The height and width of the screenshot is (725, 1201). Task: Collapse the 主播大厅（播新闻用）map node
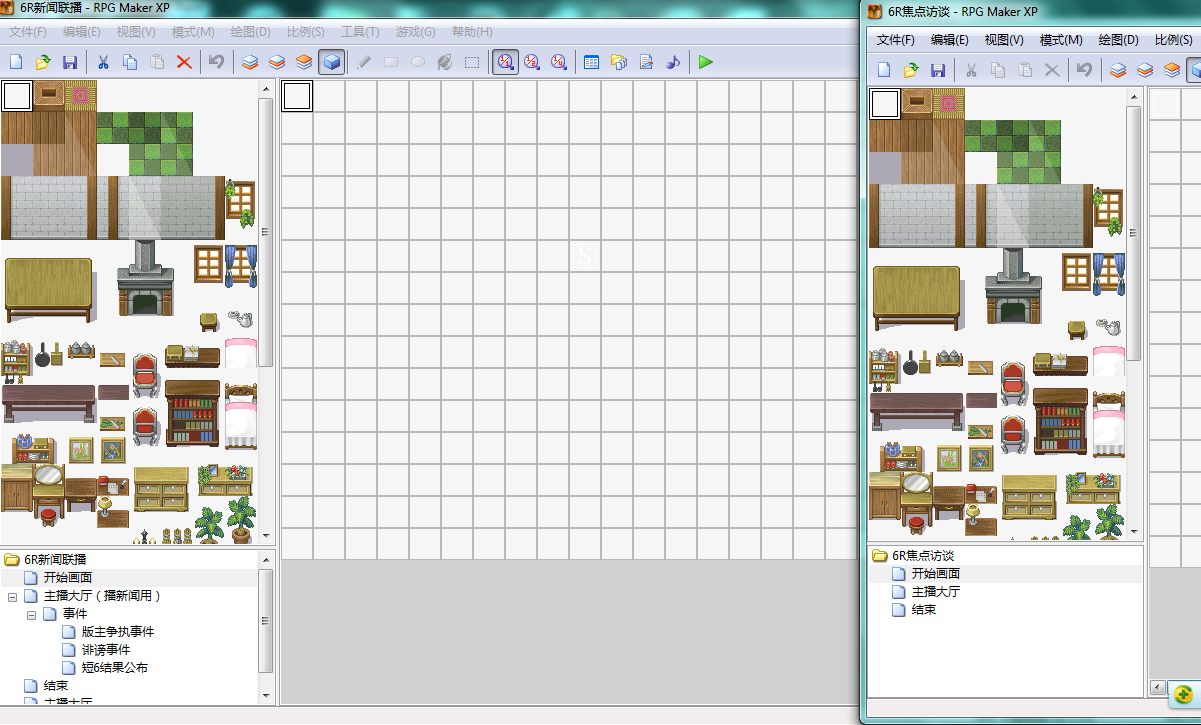pyautogui.click(x=13, y=596)
